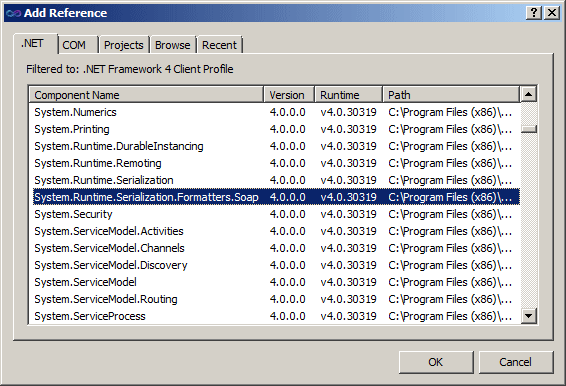
Task: Click version cell of System.Runtime.Remoting
Action: (288, 163)
